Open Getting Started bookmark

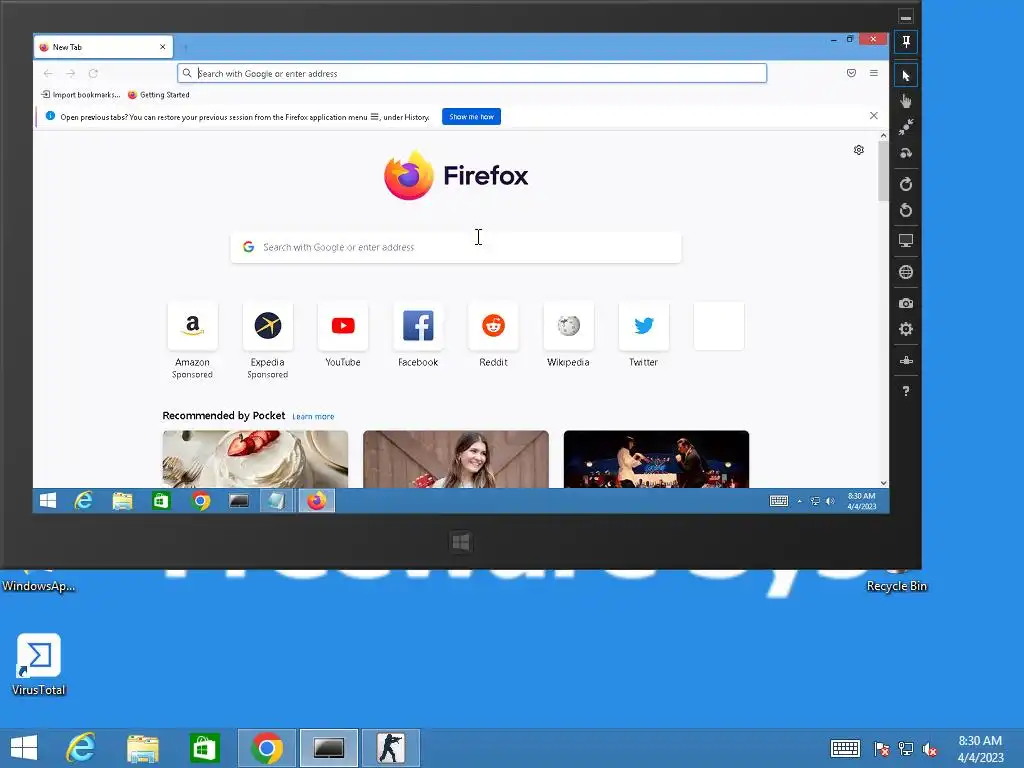pyautogui.click(x=159, y=95)
